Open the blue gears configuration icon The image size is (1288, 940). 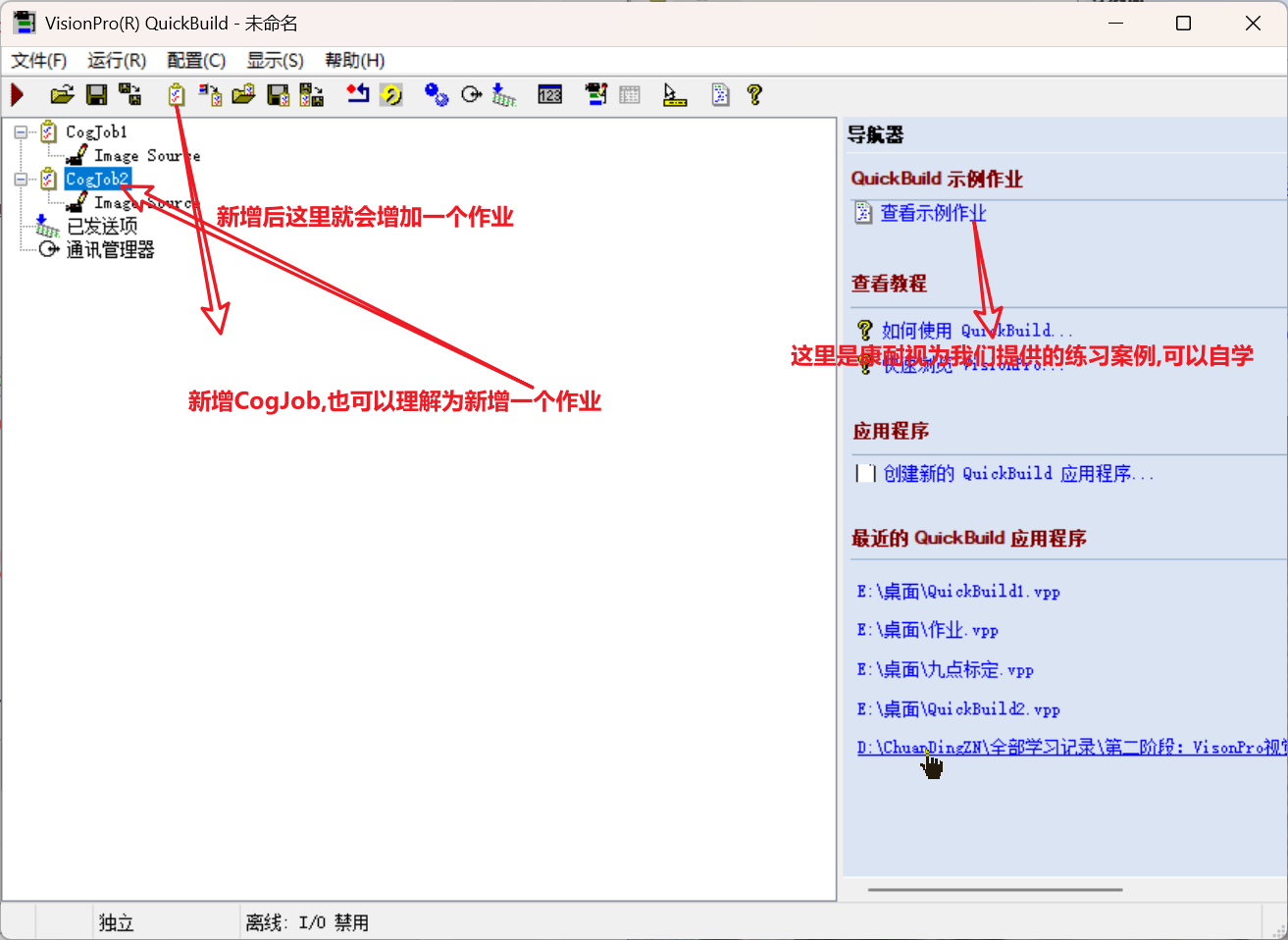(x=437, y=95)
